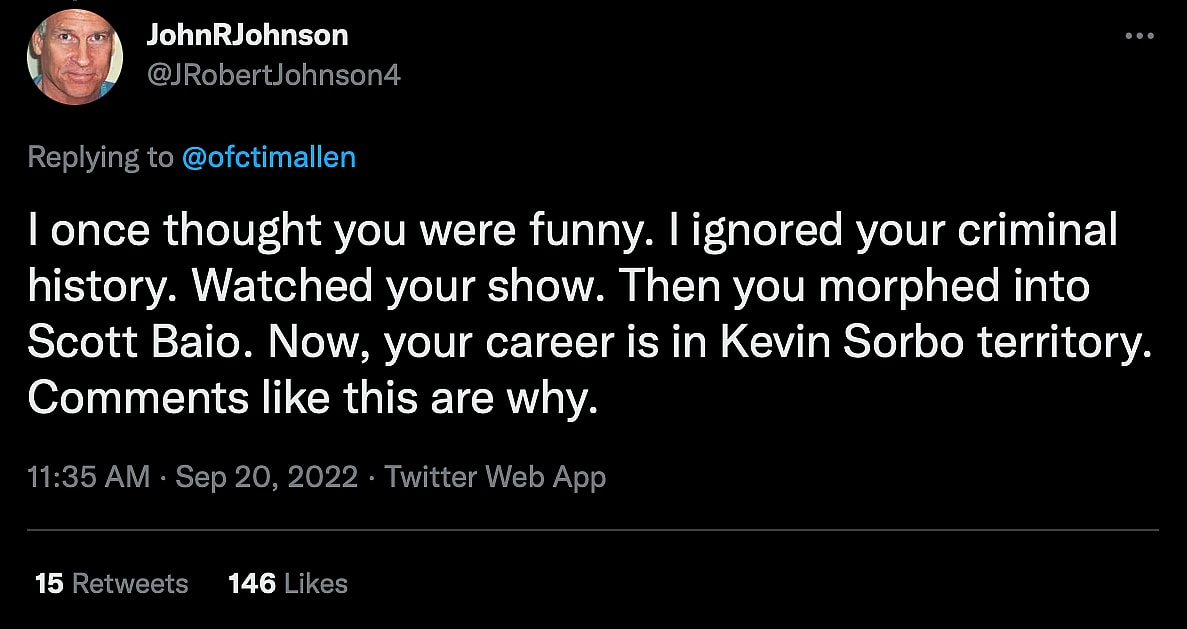Click the divider line above retweet counts
The width and height of the screenshot is (1187, 629).
[x=593, y=529]
